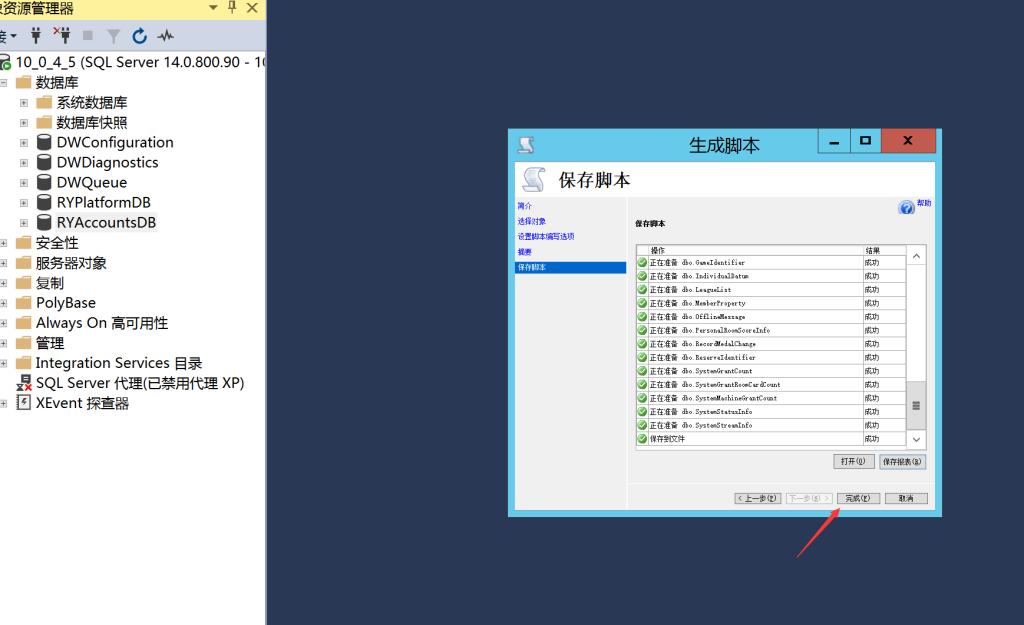Click the 保存报表 save report button
1024x625 pixels.
click(903, 461)
